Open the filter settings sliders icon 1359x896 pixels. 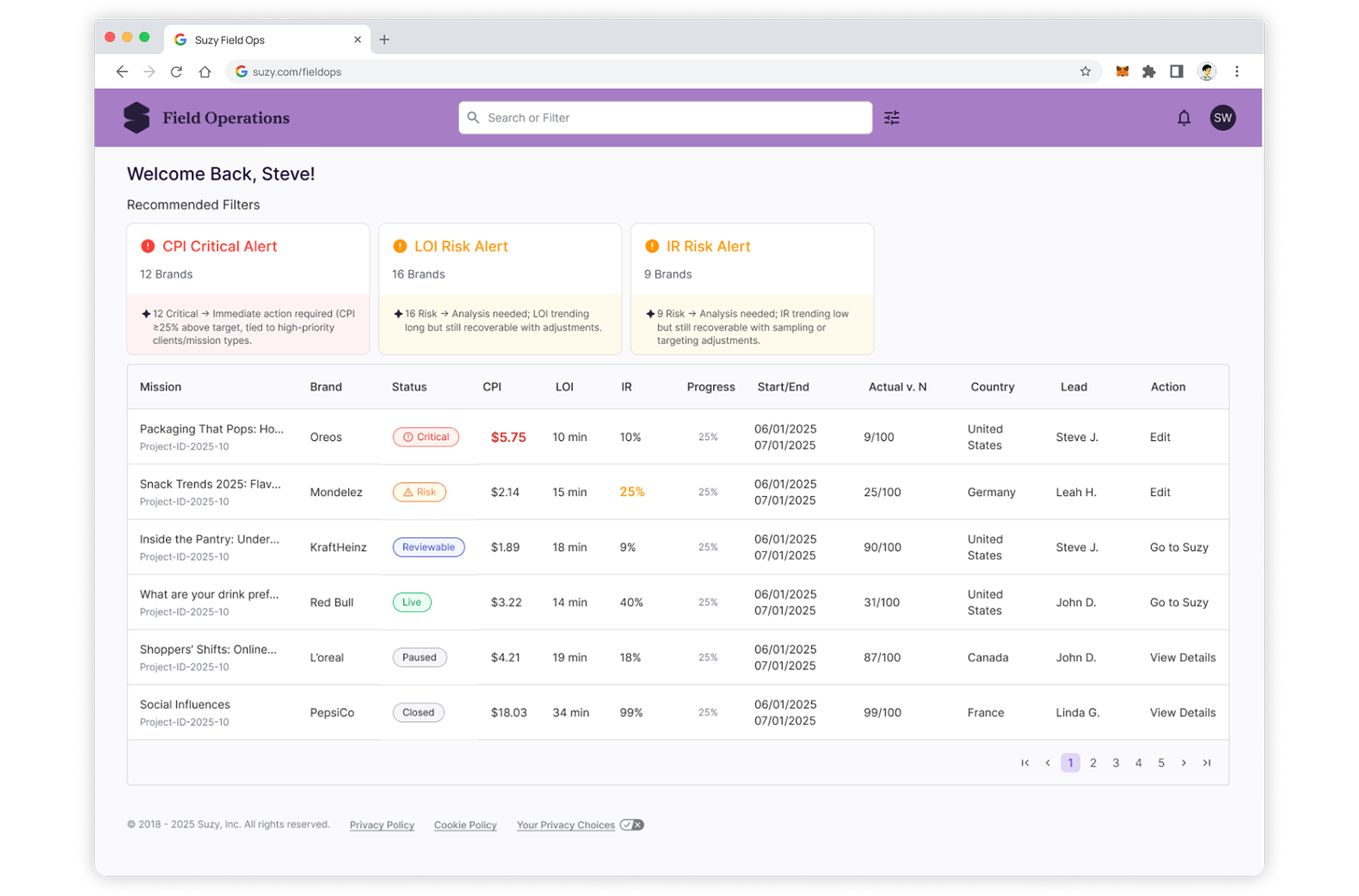click(x=891, y=118)
